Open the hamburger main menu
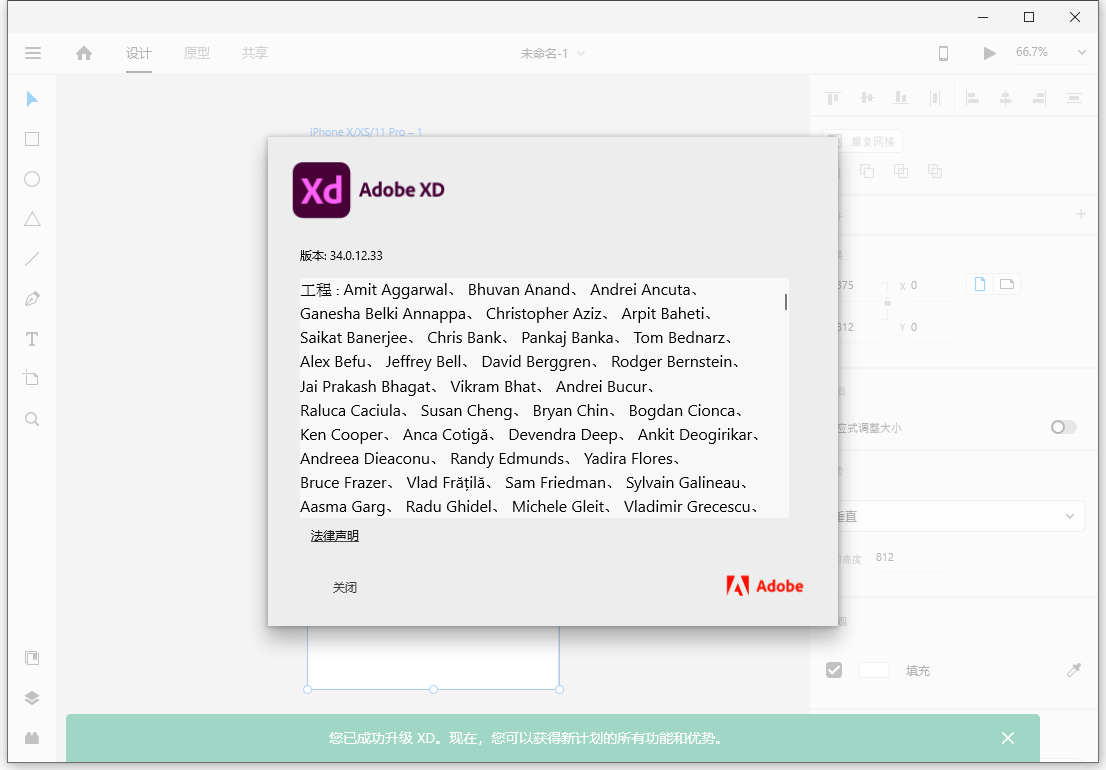Screen dimensions: 1106x770 (x=32, y=53)
